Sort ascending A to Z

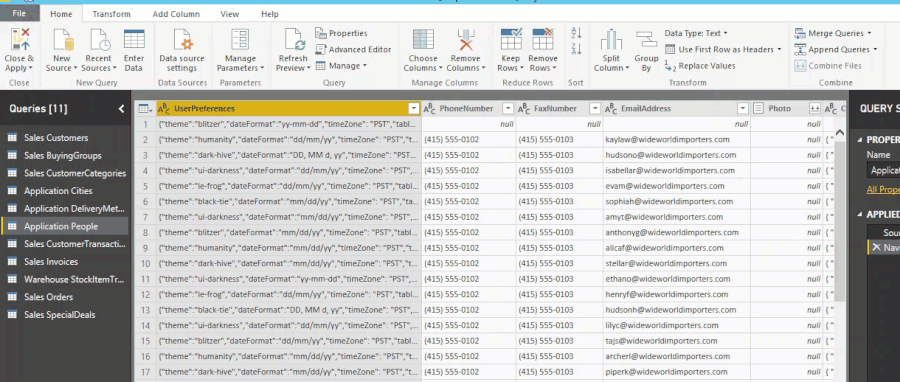pos(576,33)
